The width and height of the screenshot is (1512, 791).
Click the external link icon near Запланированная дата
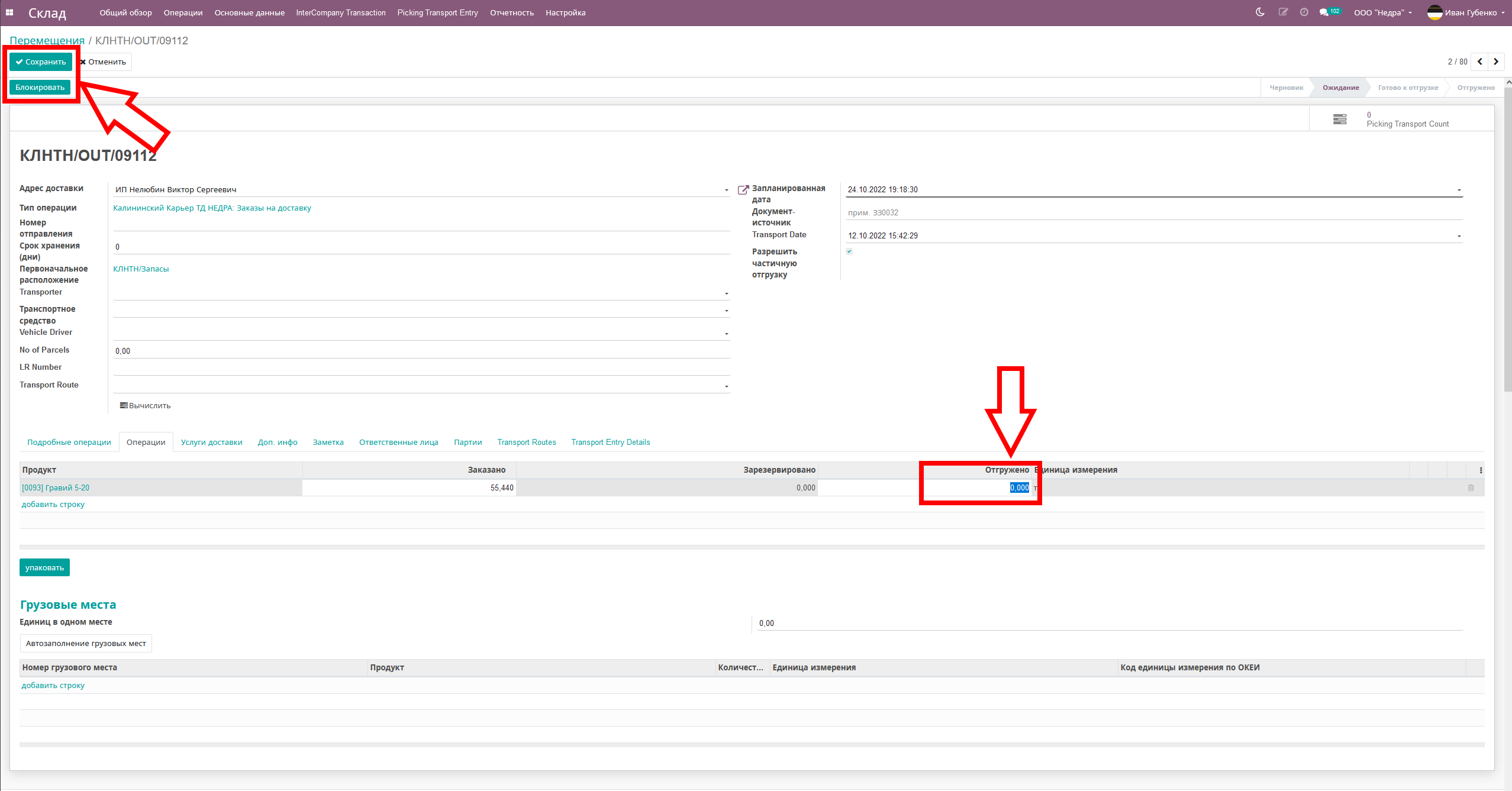point(743,190)
